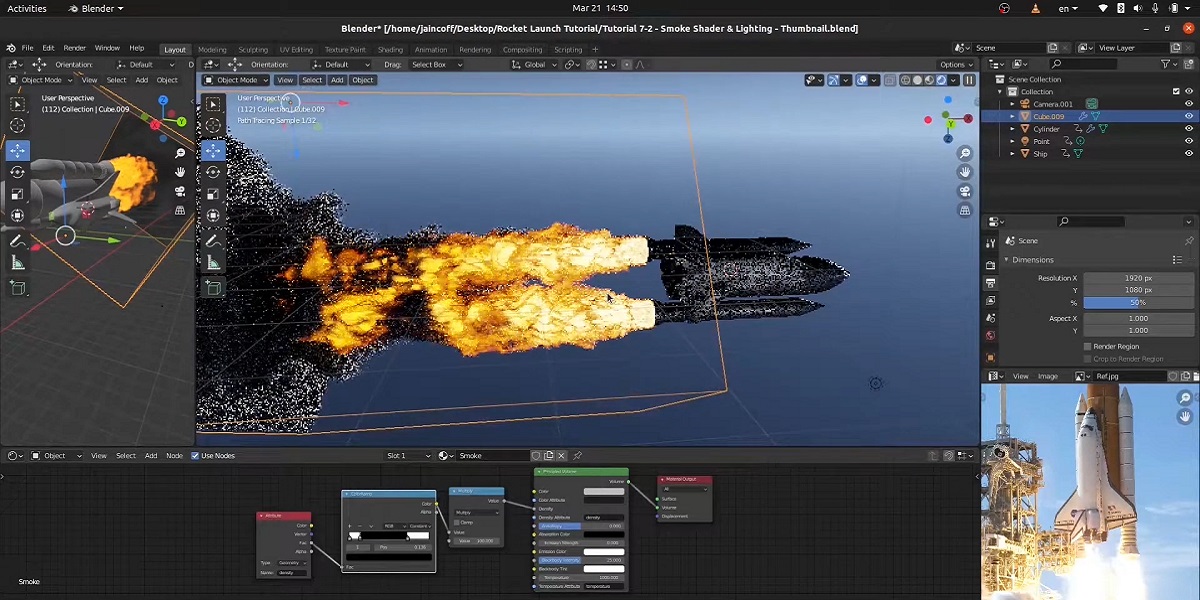Viewport: 1200px width, 600px height.
Task: Choose the Scale tool in main viewport
Action: pos(213,195)
